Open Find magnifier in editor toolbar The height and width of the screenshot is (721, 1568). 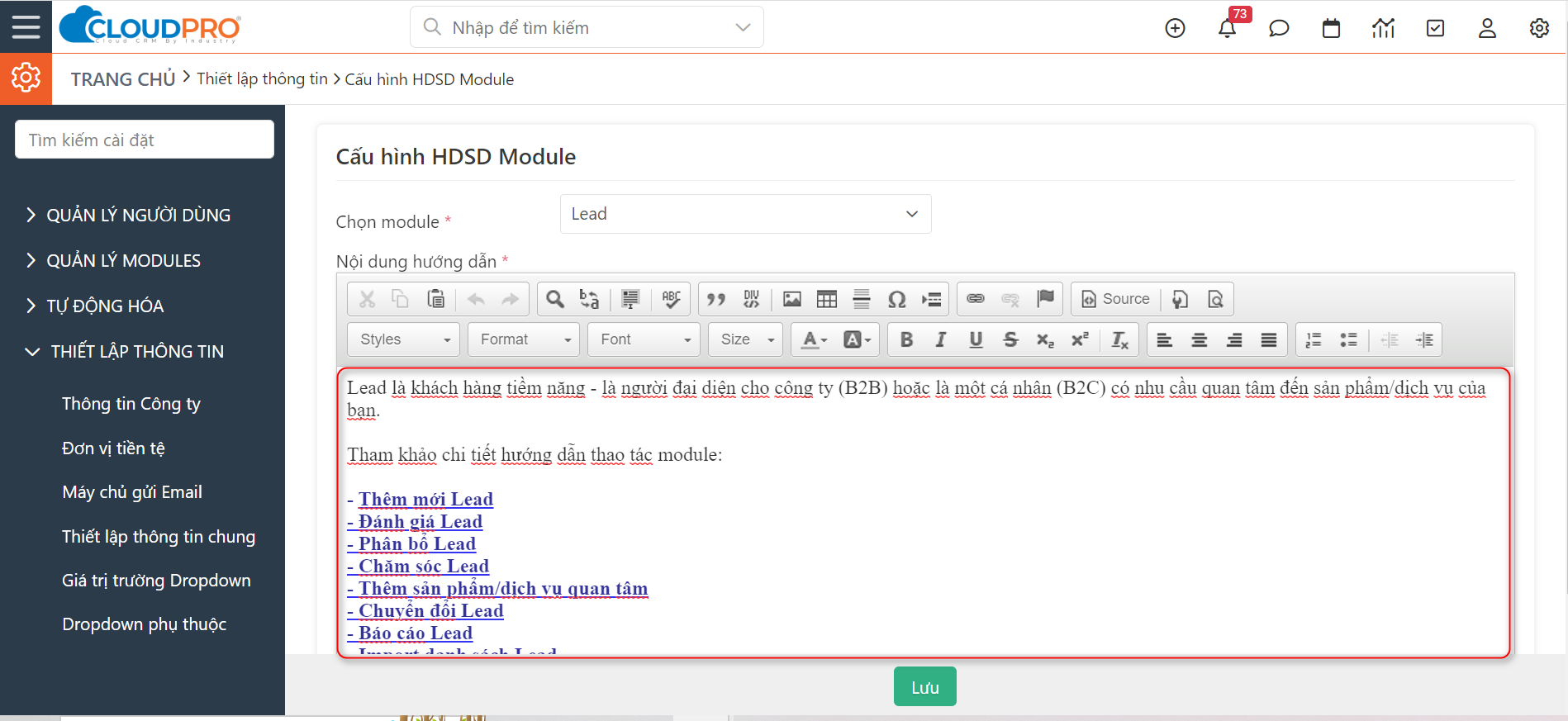(555, 299)
